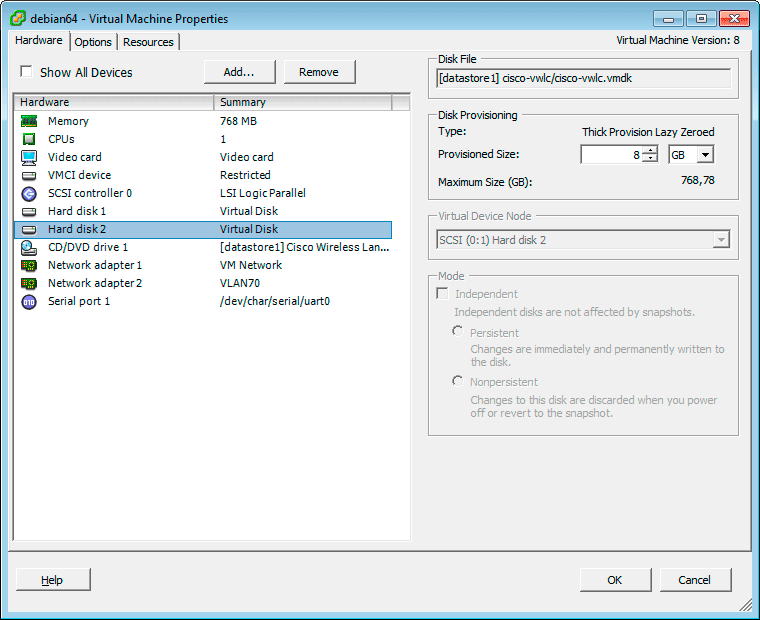The height and width of the screenshot is (620, 760).
Task: Click the LSI Logic Parallel summary
Action: point(263,193)
